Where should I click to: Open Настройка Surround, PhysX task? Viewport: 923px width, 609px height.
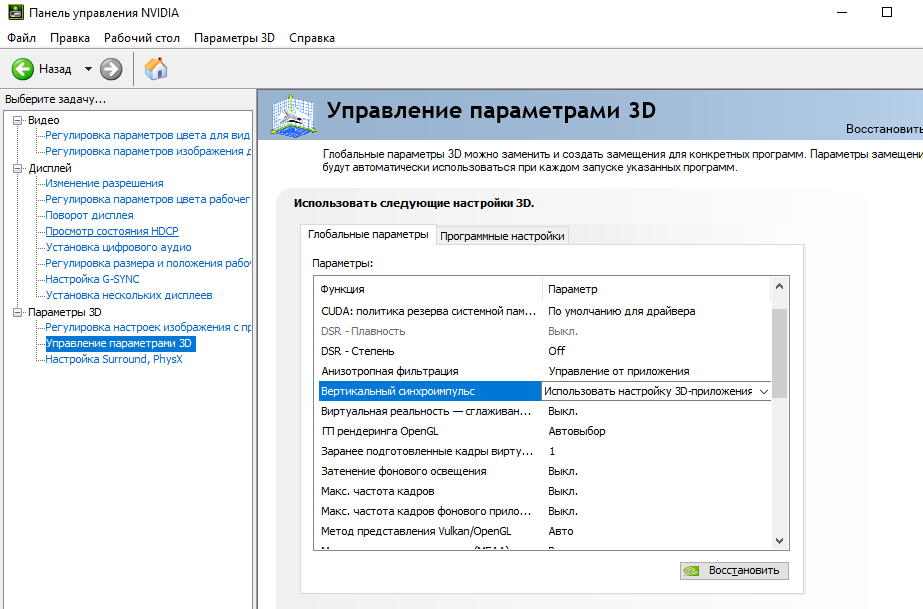[x=114, y=359]
